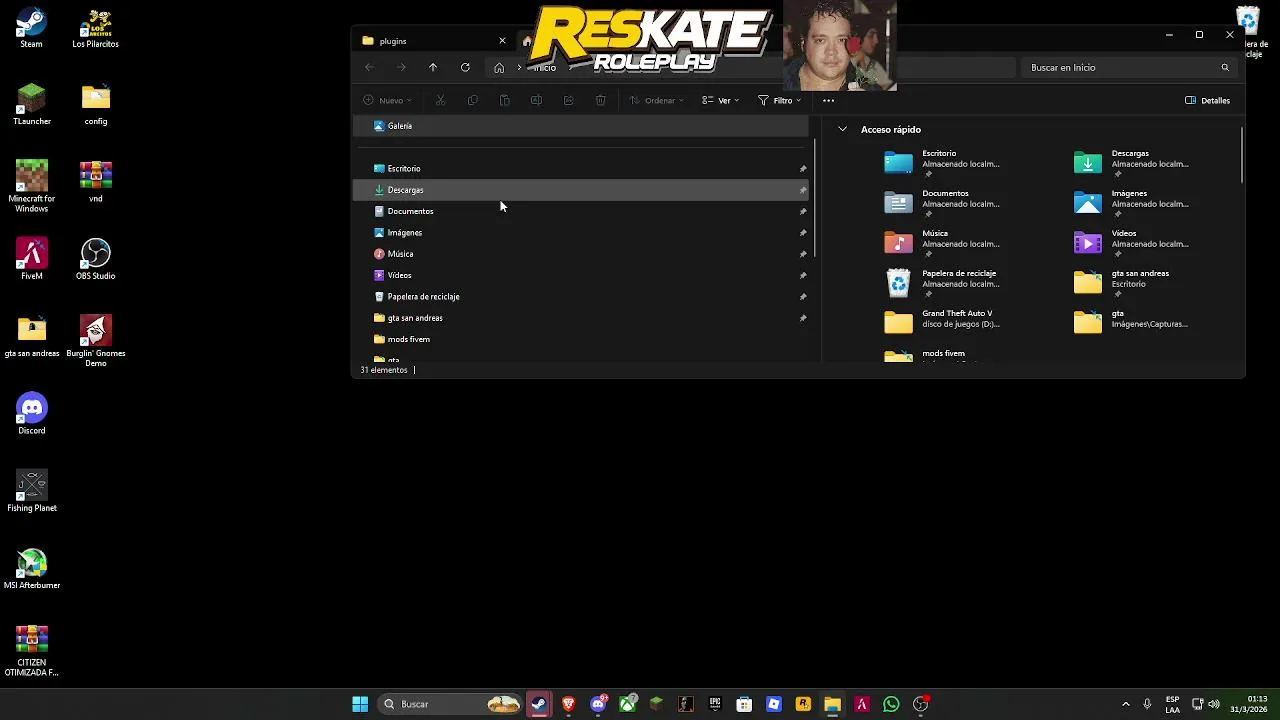Open Documentos folder in Acceso rápido
Viewport: 1280px width, 720px height.
942,202
